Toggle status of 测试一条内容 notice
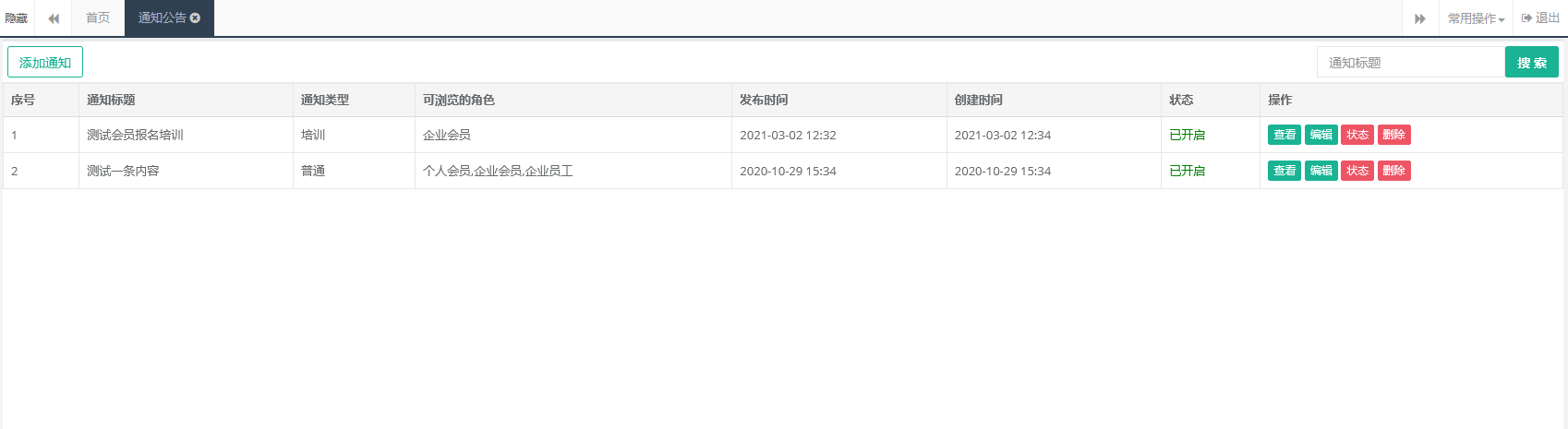 point(1357,171)
